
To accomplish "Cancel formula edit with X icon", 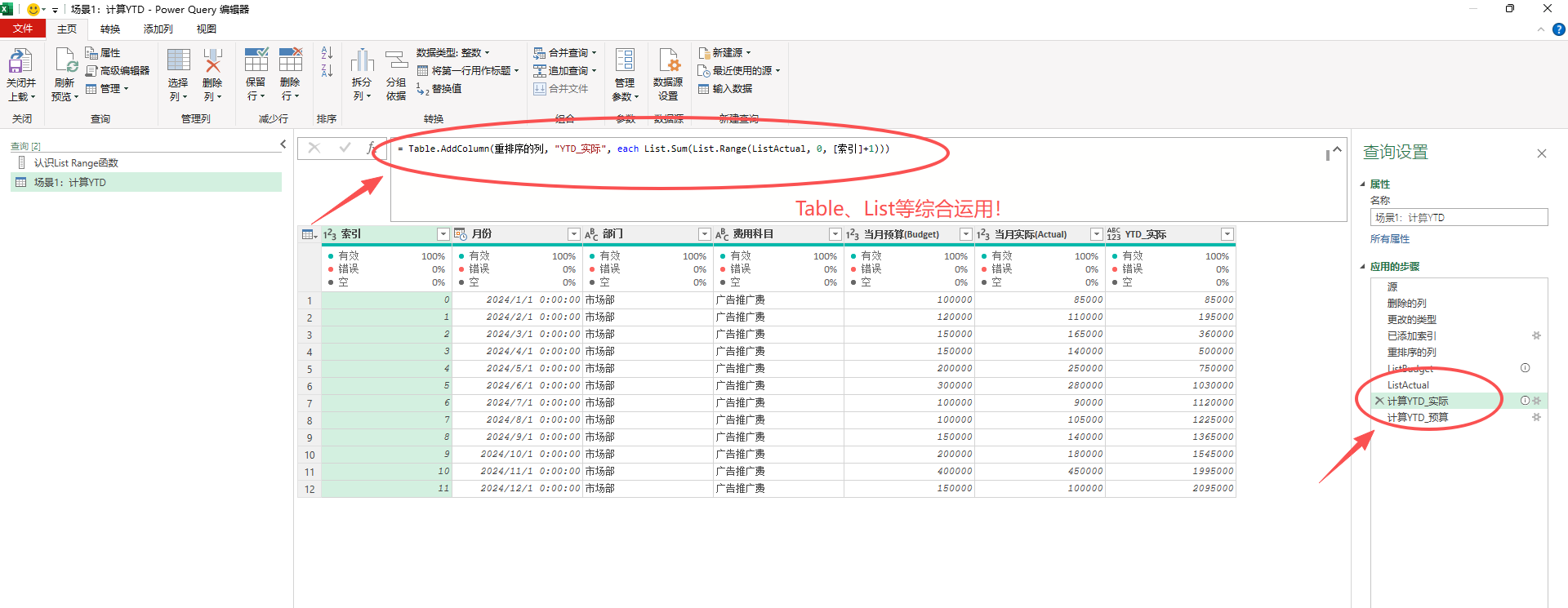I will pos(314,149).
